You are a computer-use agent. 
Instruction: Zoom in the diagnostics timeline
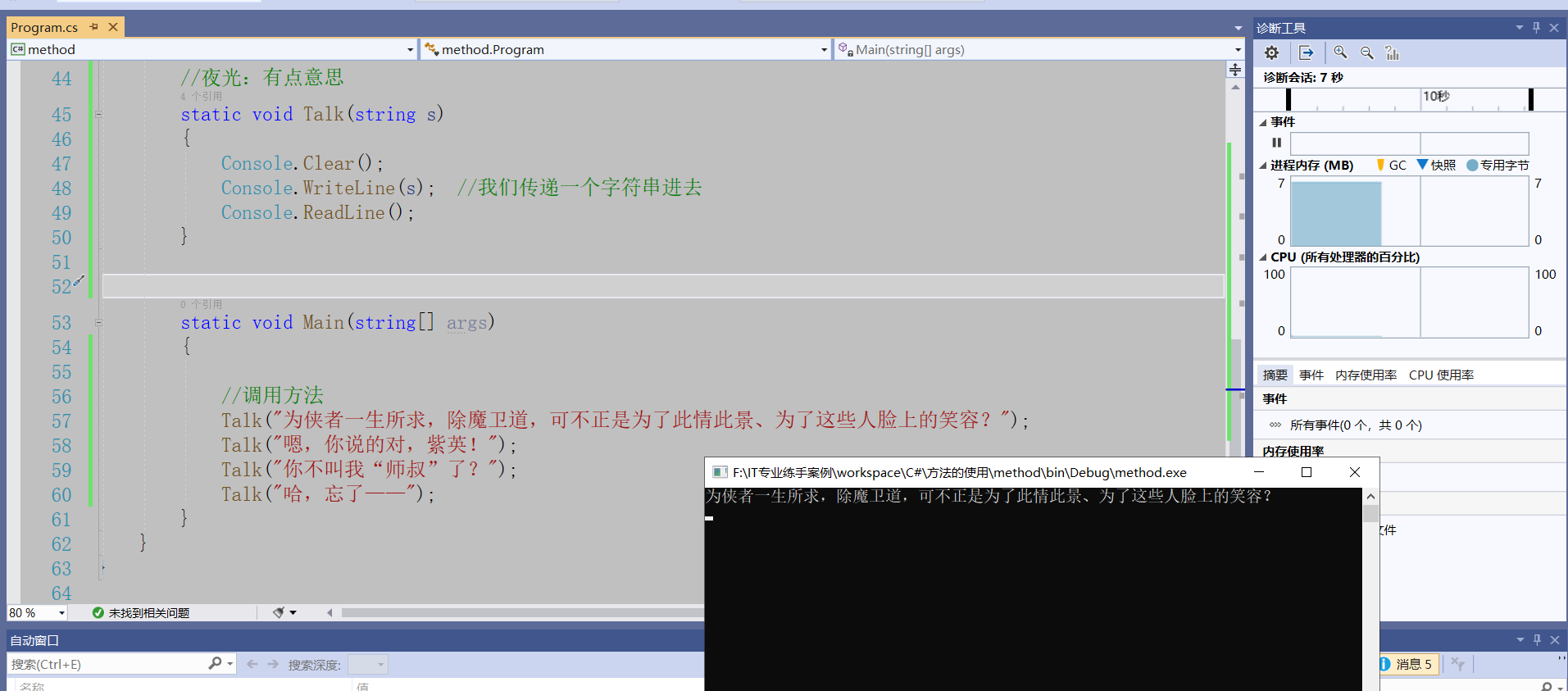[1340, 52]
